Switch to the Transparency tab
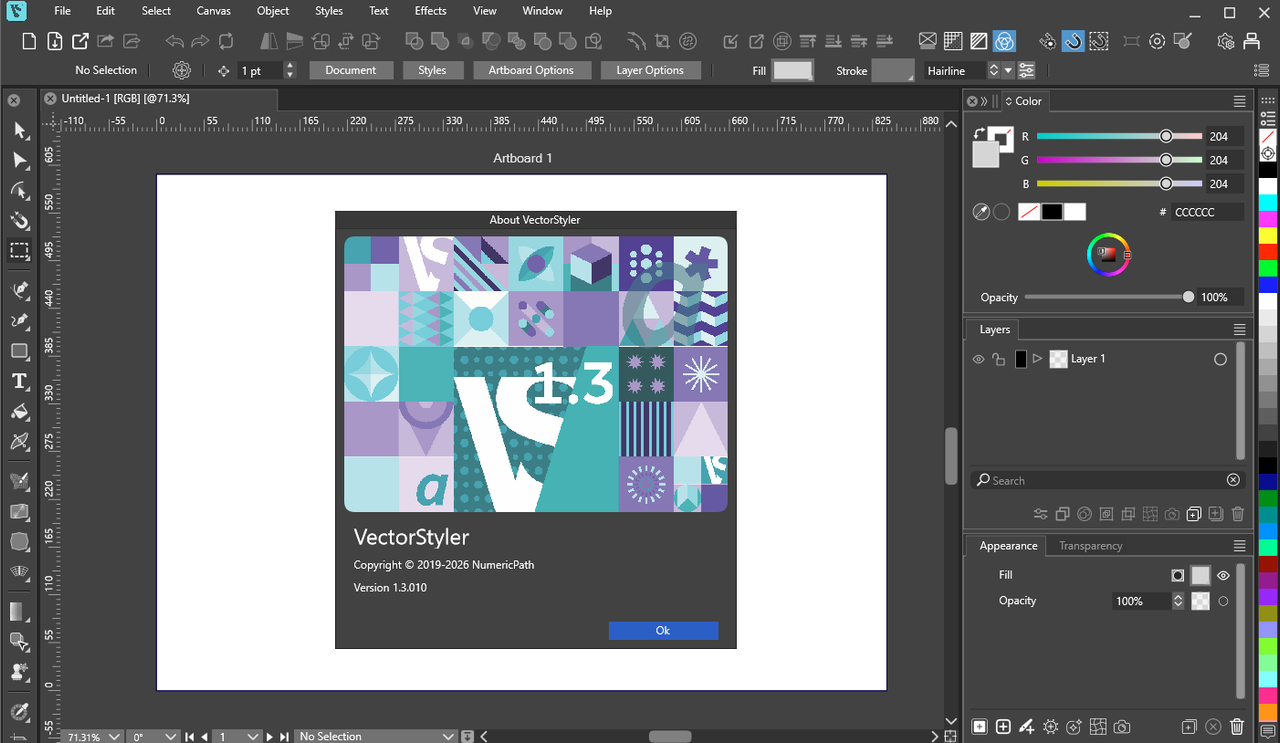Viewport: 1280px width, 743px height. point(1090,546)
